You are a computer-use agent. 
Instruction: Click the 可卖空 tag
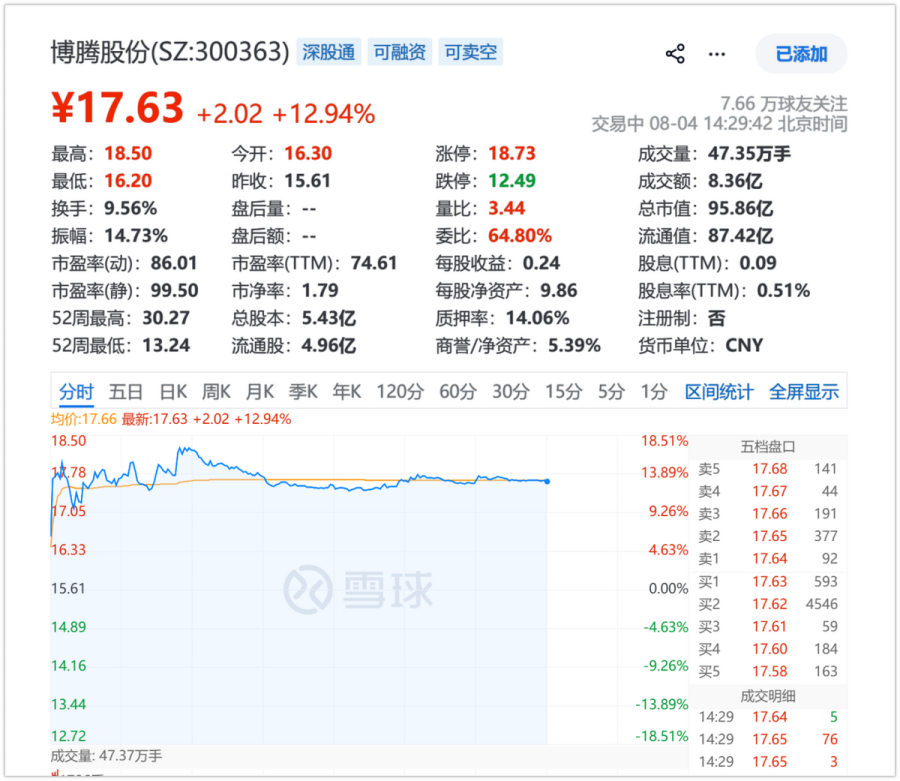(471, 52)
